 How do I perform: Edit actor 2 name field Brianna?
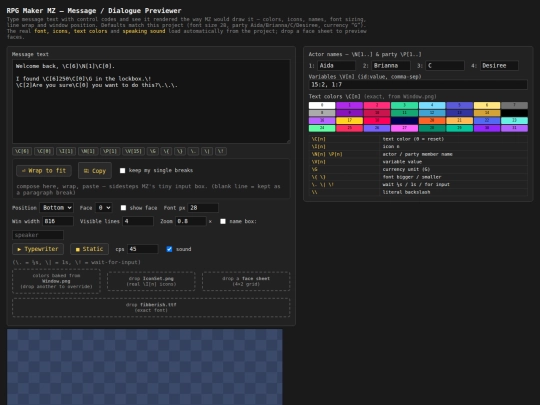391,65
